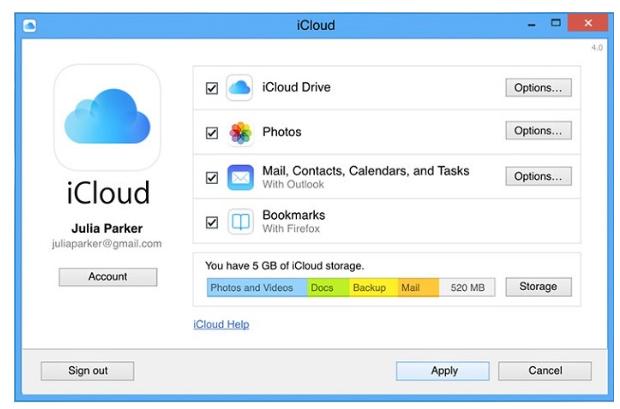Open the iCloud Help link
The width and height of the screenshot is (620, 409).
pos(221,325)
